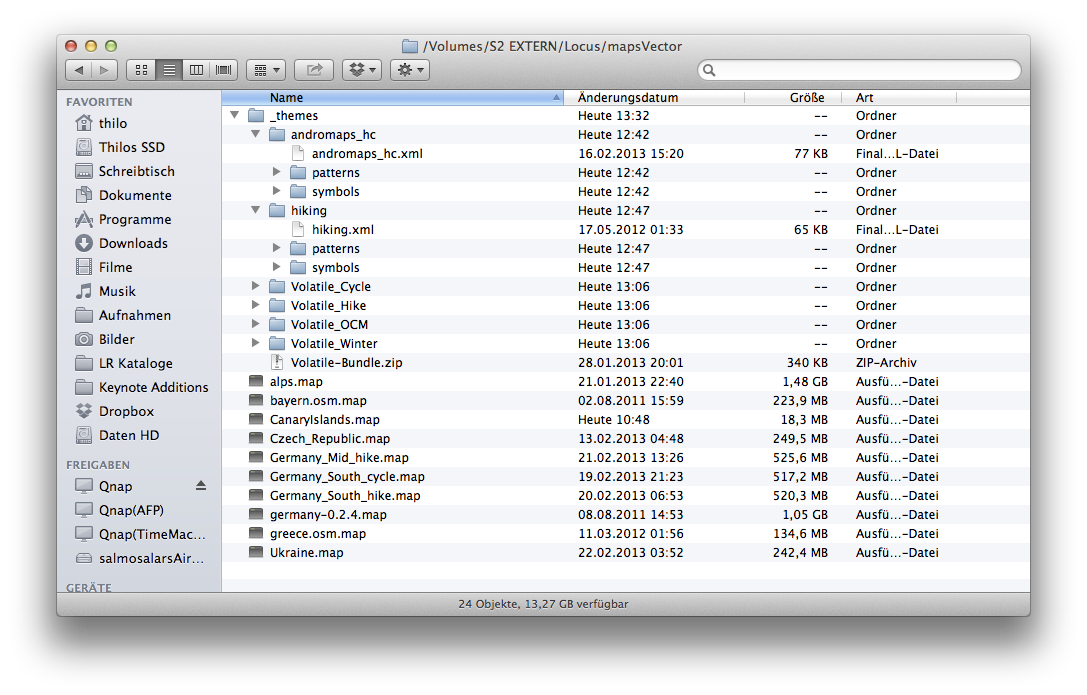The height and width of the screenshot is (695, 1087).
Task: Open the Dropbox toolbar menu
Action: [361, 70]
